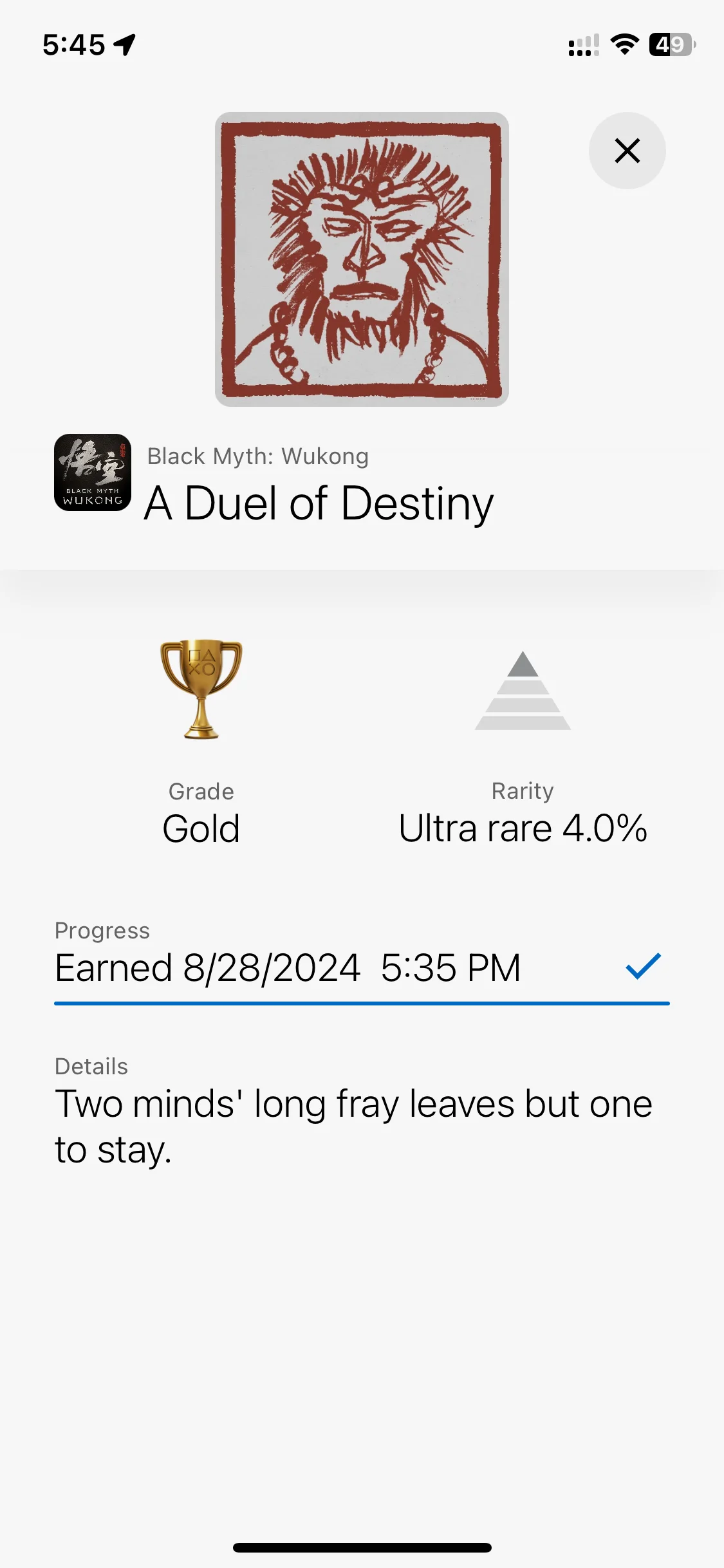Tap the Earned 8/28/2024 progress text
This screenshot has width=724, height=1568.
[288, 967]
